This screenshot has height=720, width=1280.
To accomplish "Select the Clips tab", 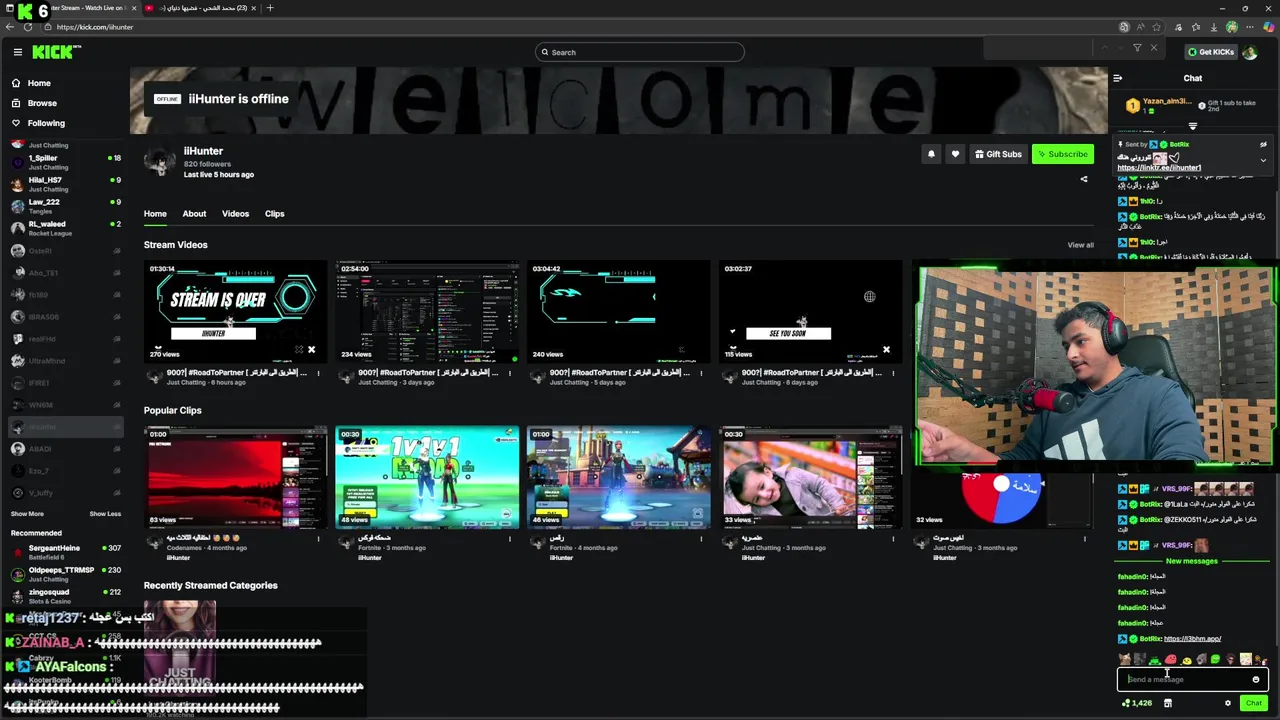I will (274, 213).
